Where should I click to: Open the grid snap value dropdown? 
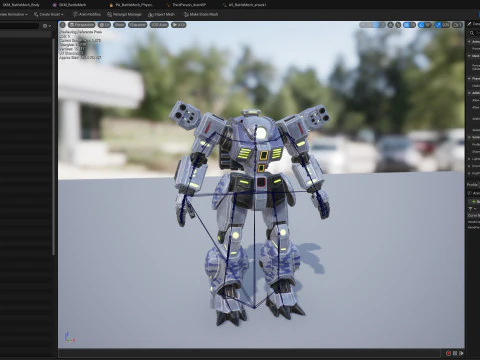[413, 25]
